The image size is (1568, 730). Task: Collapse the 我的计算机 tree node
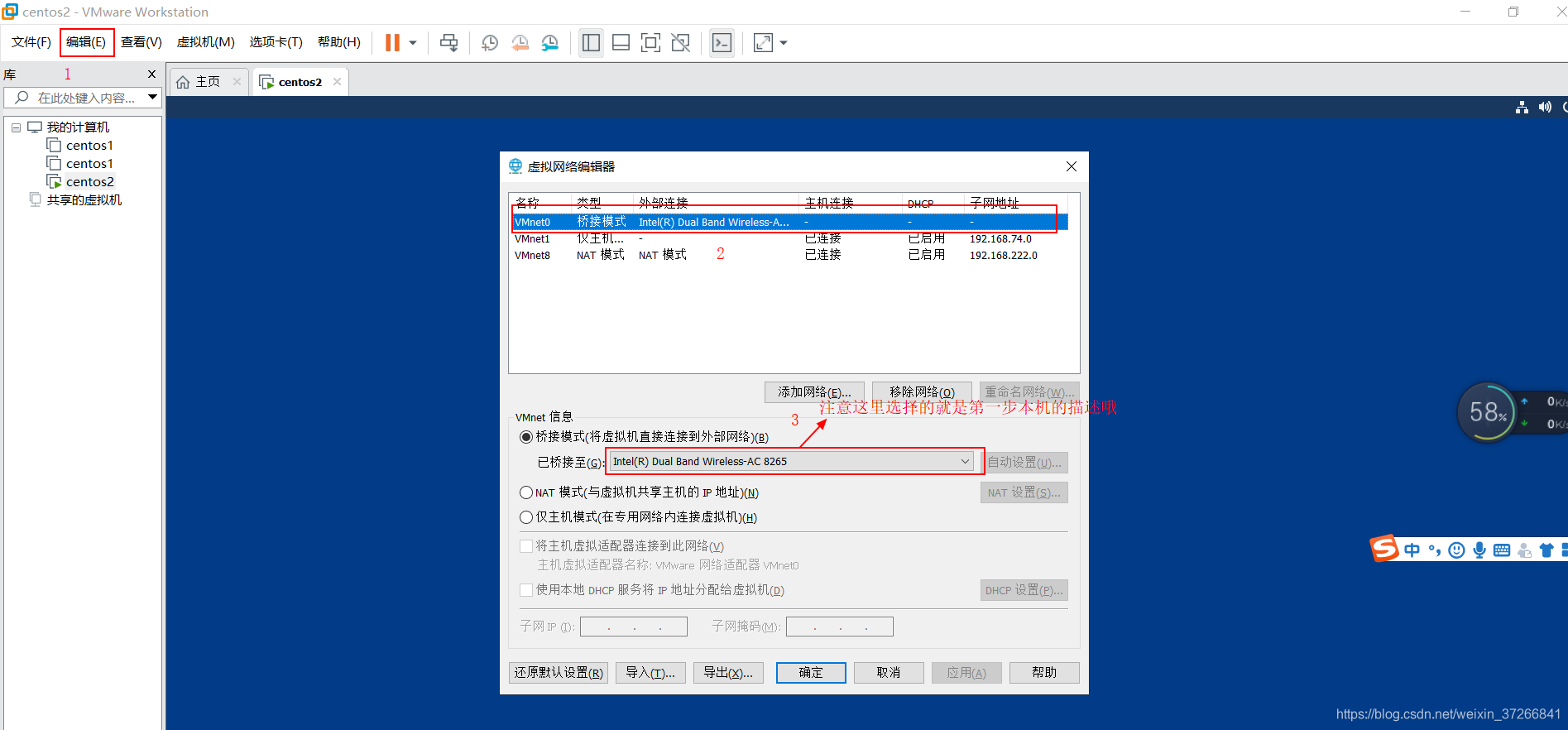[x=16, y=127]
